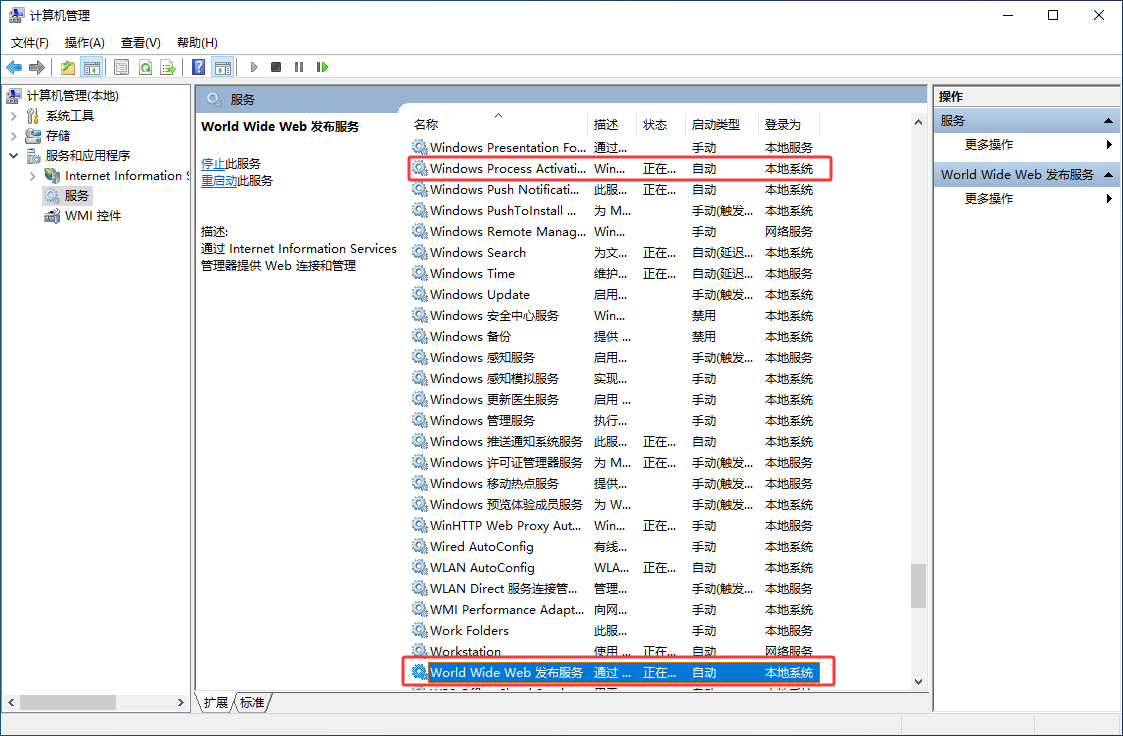Screen dimensions: 1123x736
Task: Collapse the World Wide Web 发布服务 actions section
Action: click(x=1108, y=175)
